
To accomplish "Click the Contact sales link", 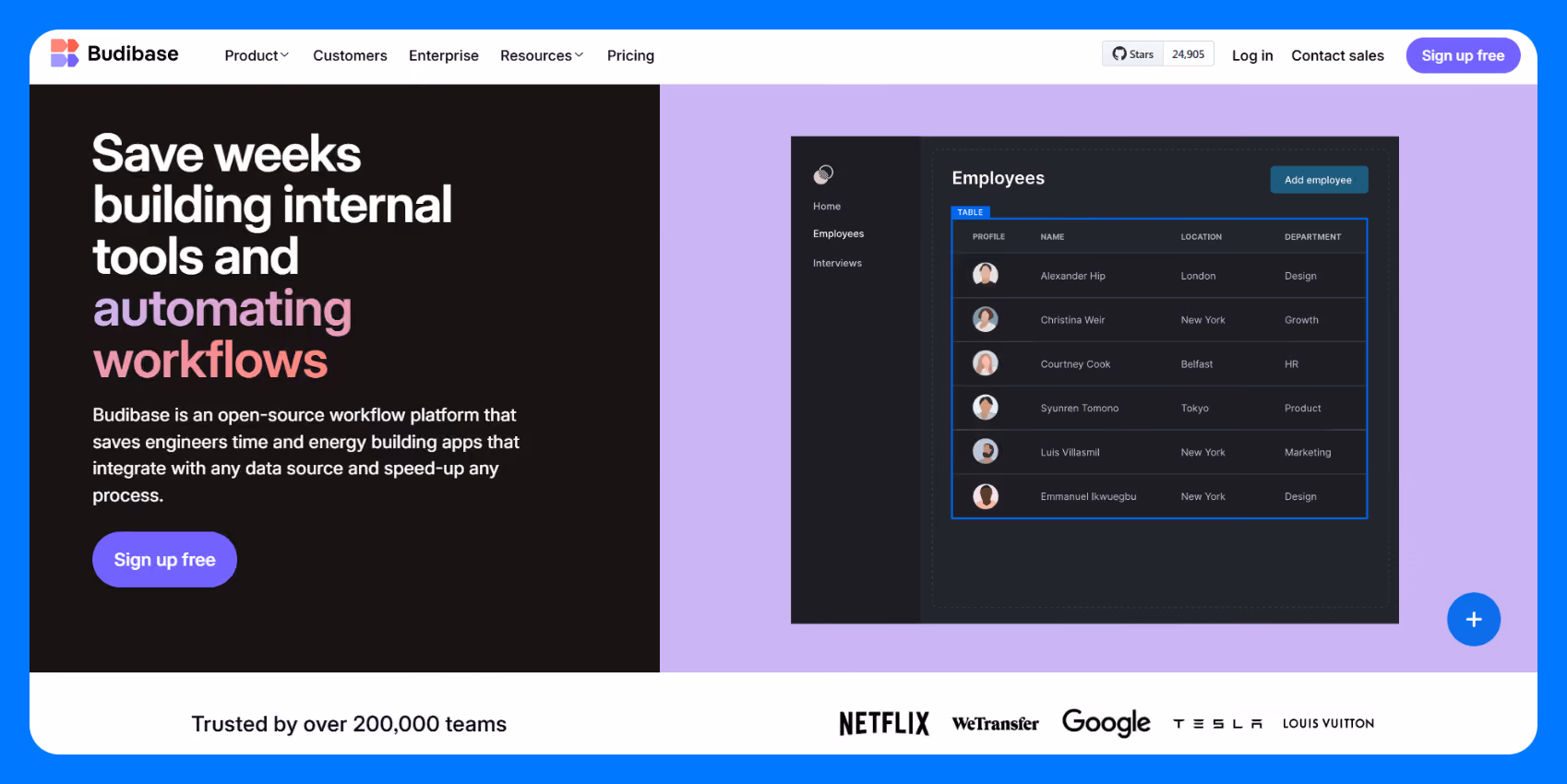I will (x=1337, y=55).
